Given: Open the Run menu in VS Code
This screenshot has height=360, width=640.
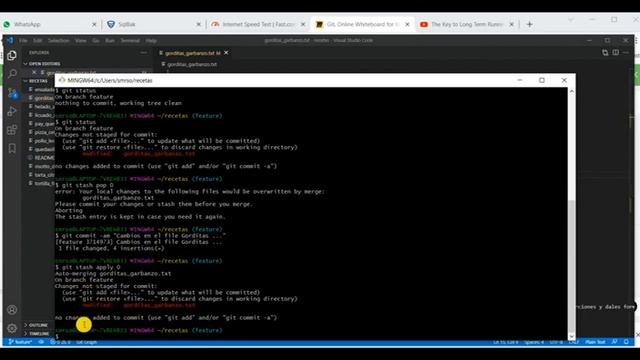Looking at the screenshot, I should coord(110,40).
